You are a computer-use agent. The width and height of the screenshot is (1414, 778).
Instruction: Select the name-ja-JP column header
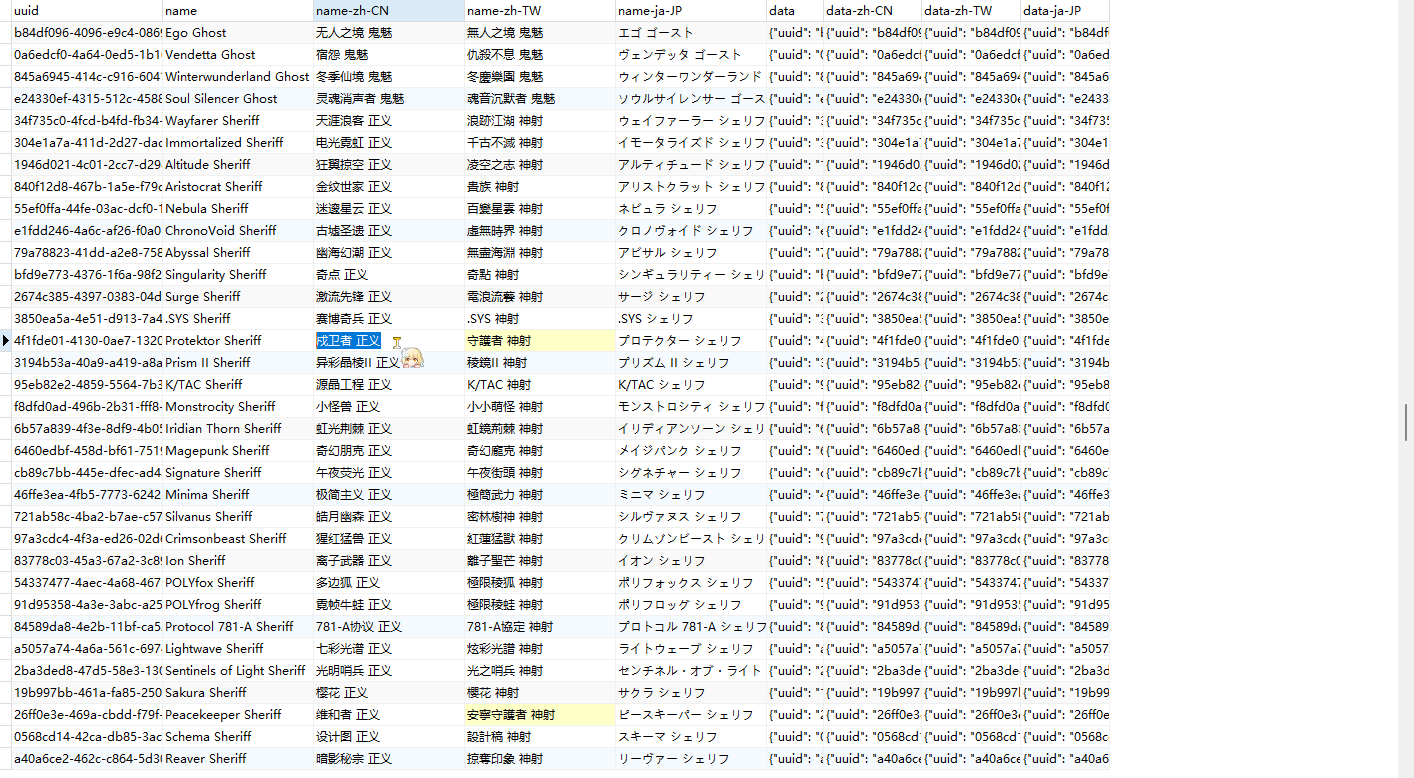point(691,11)
